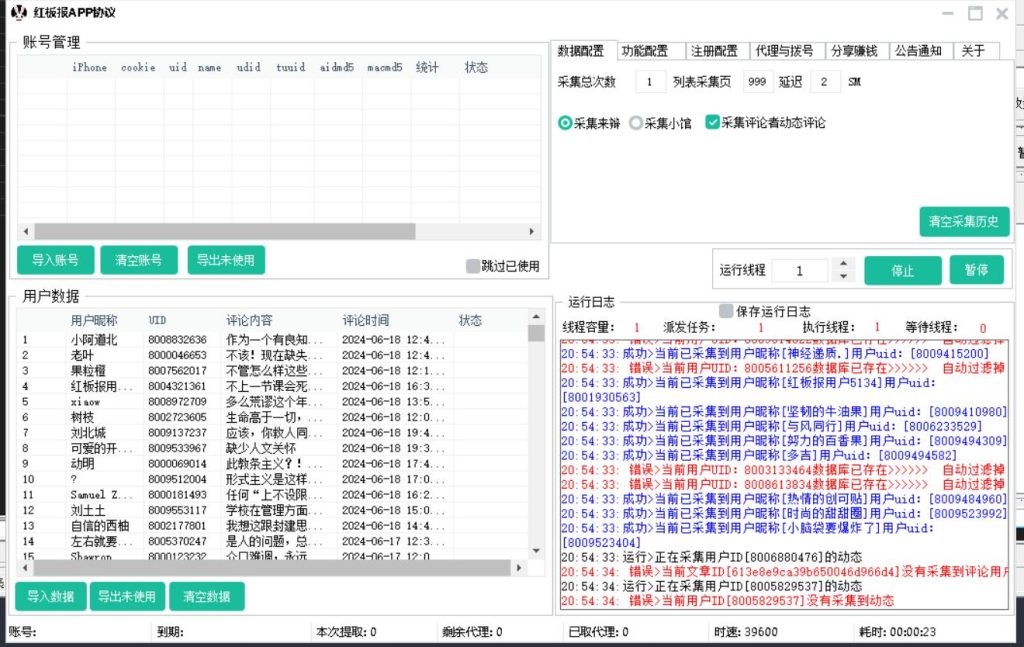Click the 停止 button
Screen dimensions: 1024x647
point(902,271)
